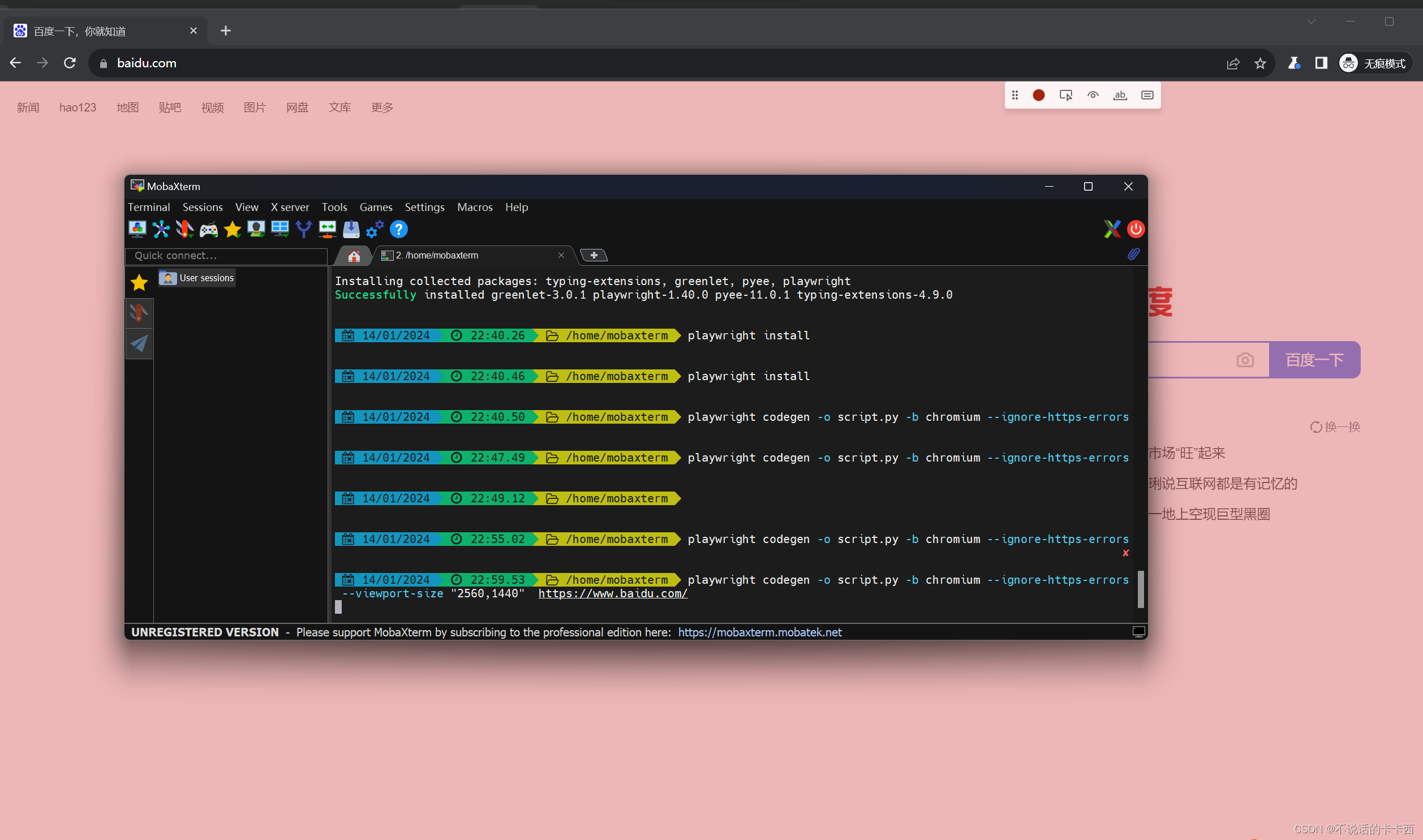Click Playwright Pick locator icon
The height and width of the screenshot is (840, 1423).
pos(1066,95)
